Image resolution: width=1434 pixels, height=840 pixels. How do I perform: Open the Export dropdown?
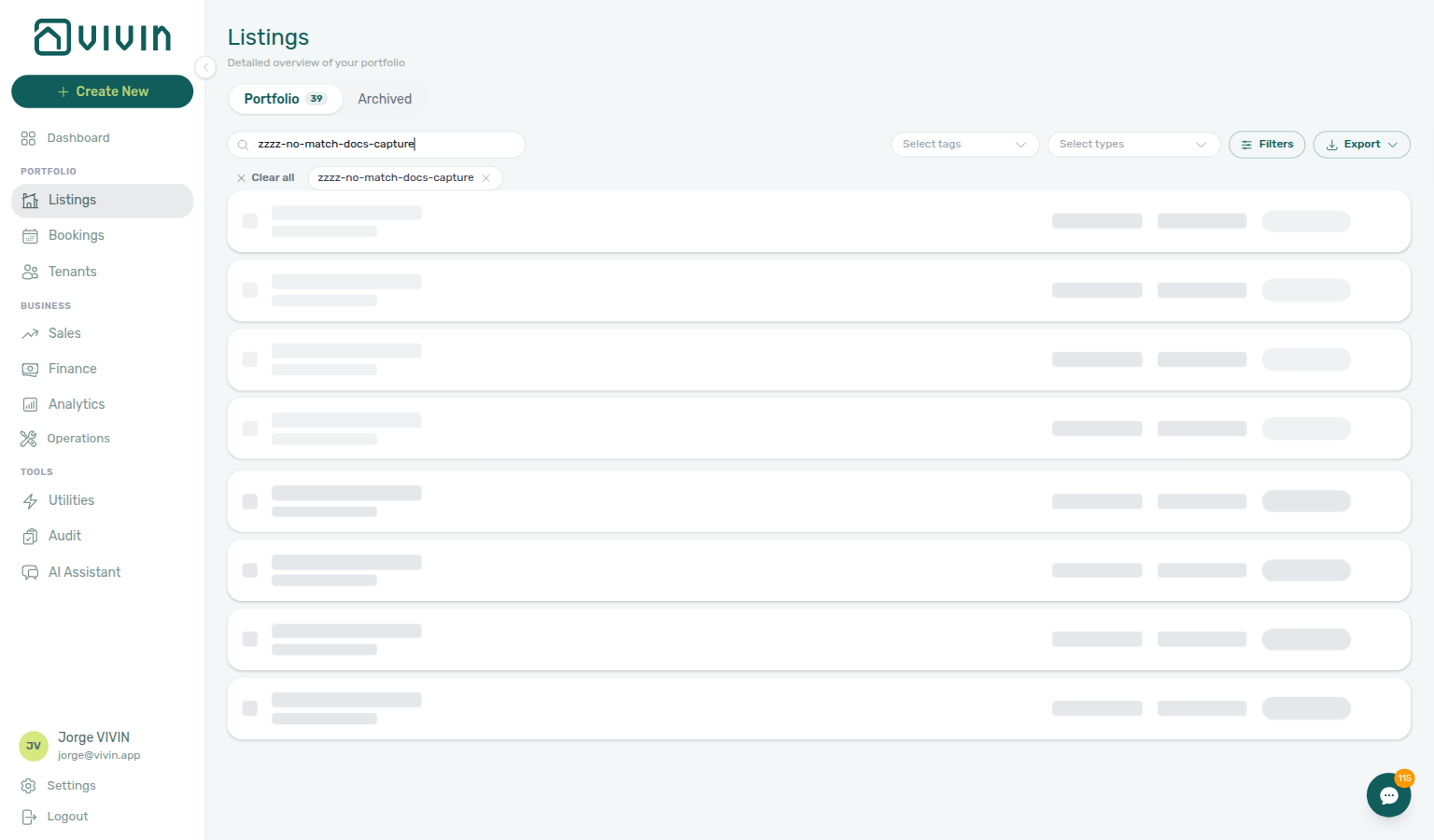pos(1361,145)
